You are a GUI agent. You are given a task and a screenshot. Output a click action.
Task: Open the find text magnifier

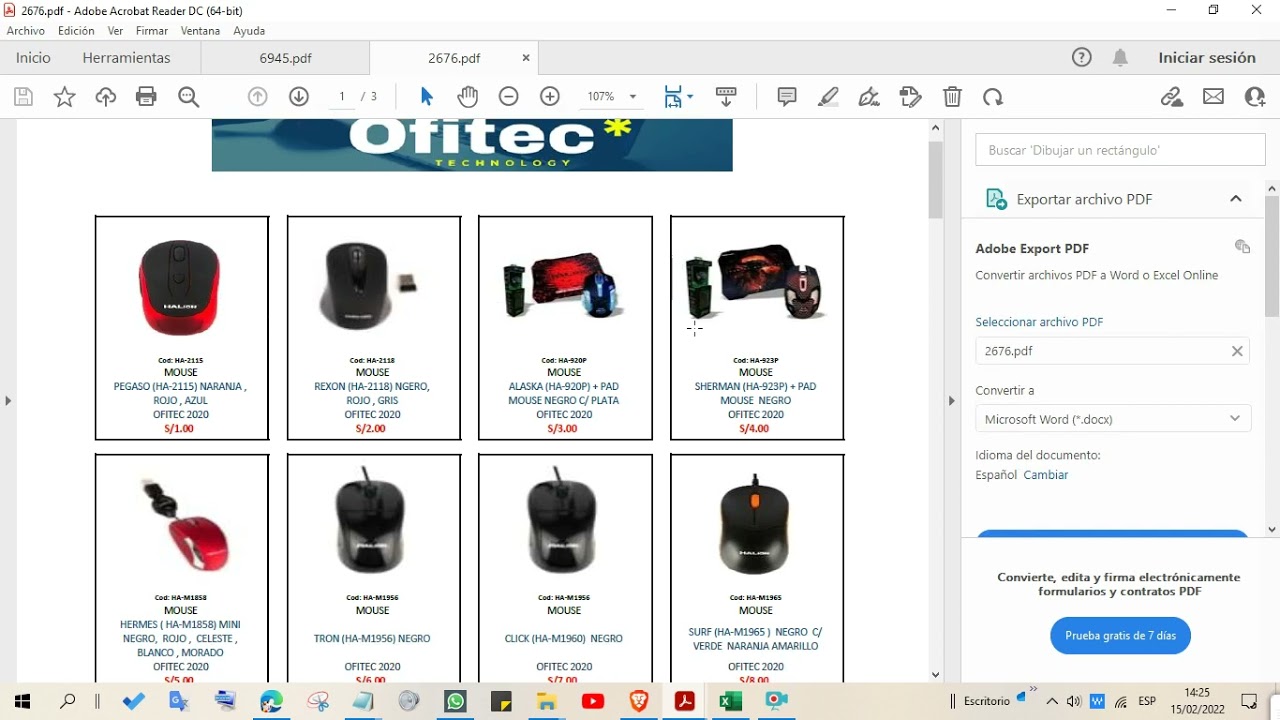188,97
